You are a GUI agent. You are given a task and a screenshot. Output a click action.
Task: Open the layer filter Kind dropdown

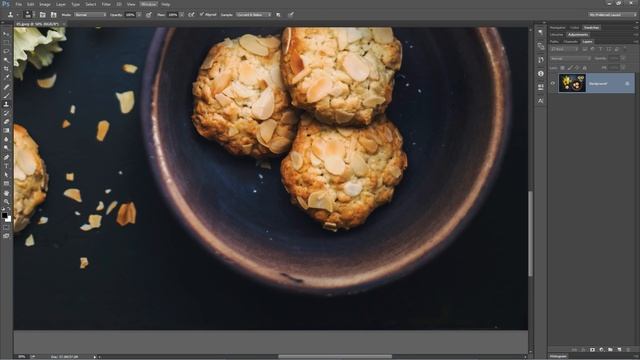point(564,49)
